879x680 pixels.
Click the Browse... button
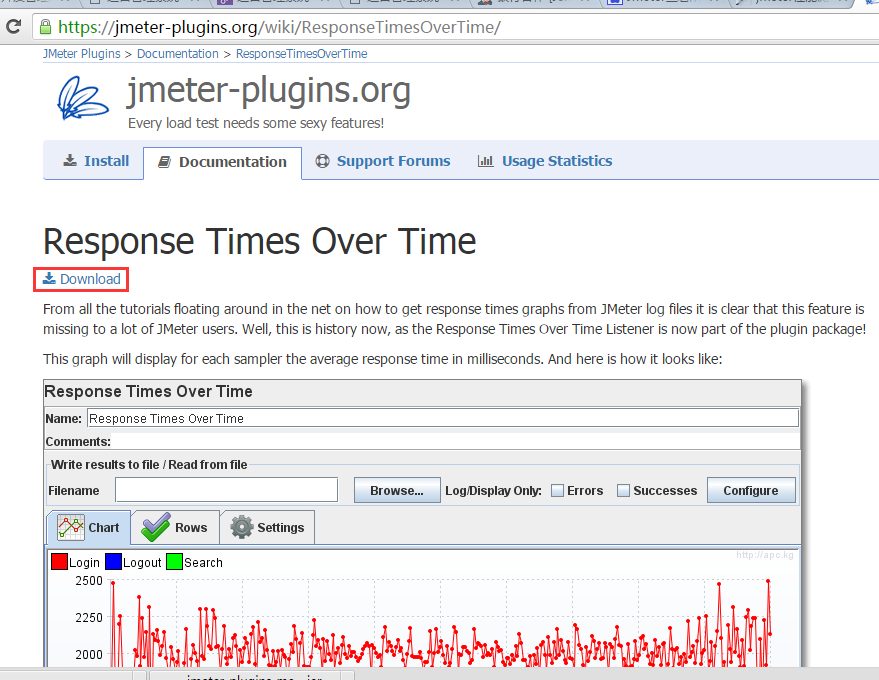[397, 491]
